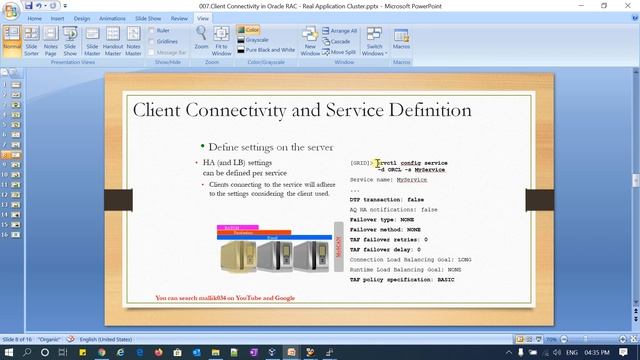Image resolution: width=640 pixels, height=360 pixels.
Task: Switch to Outline tab in thumbnail pane
Action: 14,73
